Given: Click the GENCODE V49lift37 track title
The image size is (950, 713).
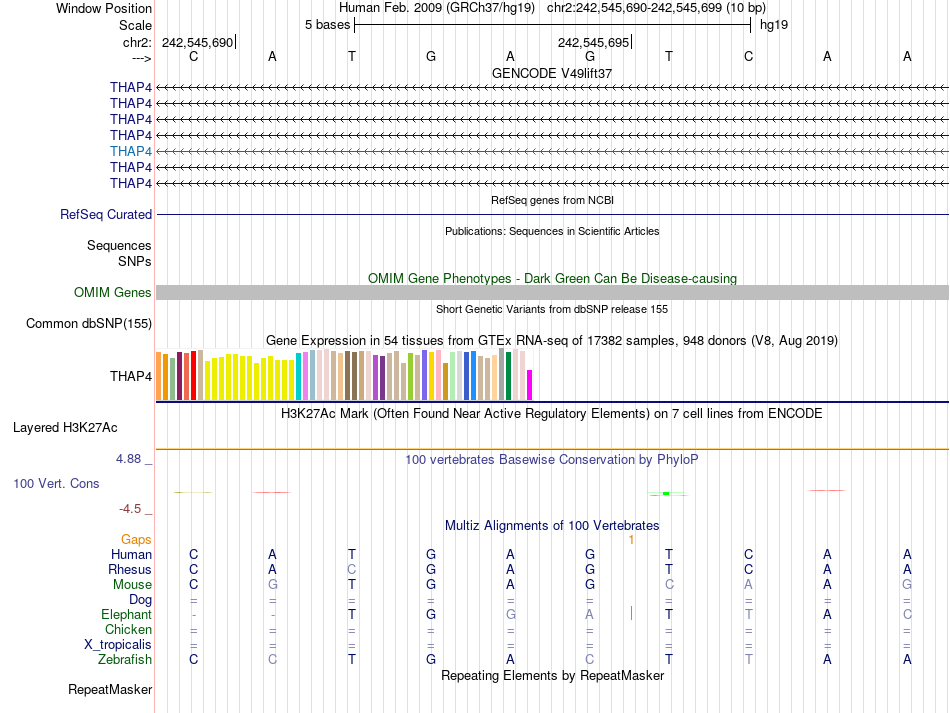Looking at the screenshot, I should coord(551,74).
